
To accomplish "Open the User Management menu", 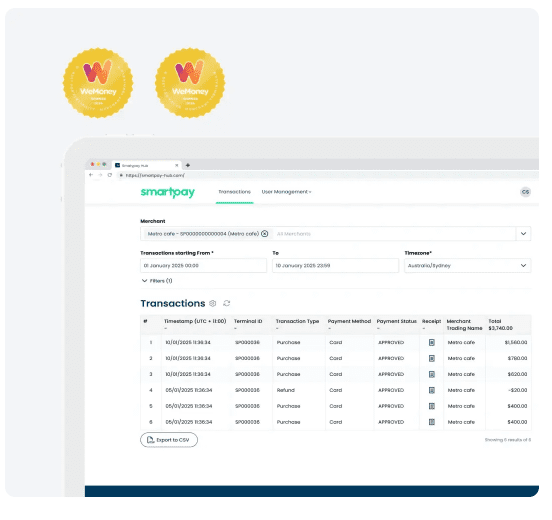I will coord(286,192).
